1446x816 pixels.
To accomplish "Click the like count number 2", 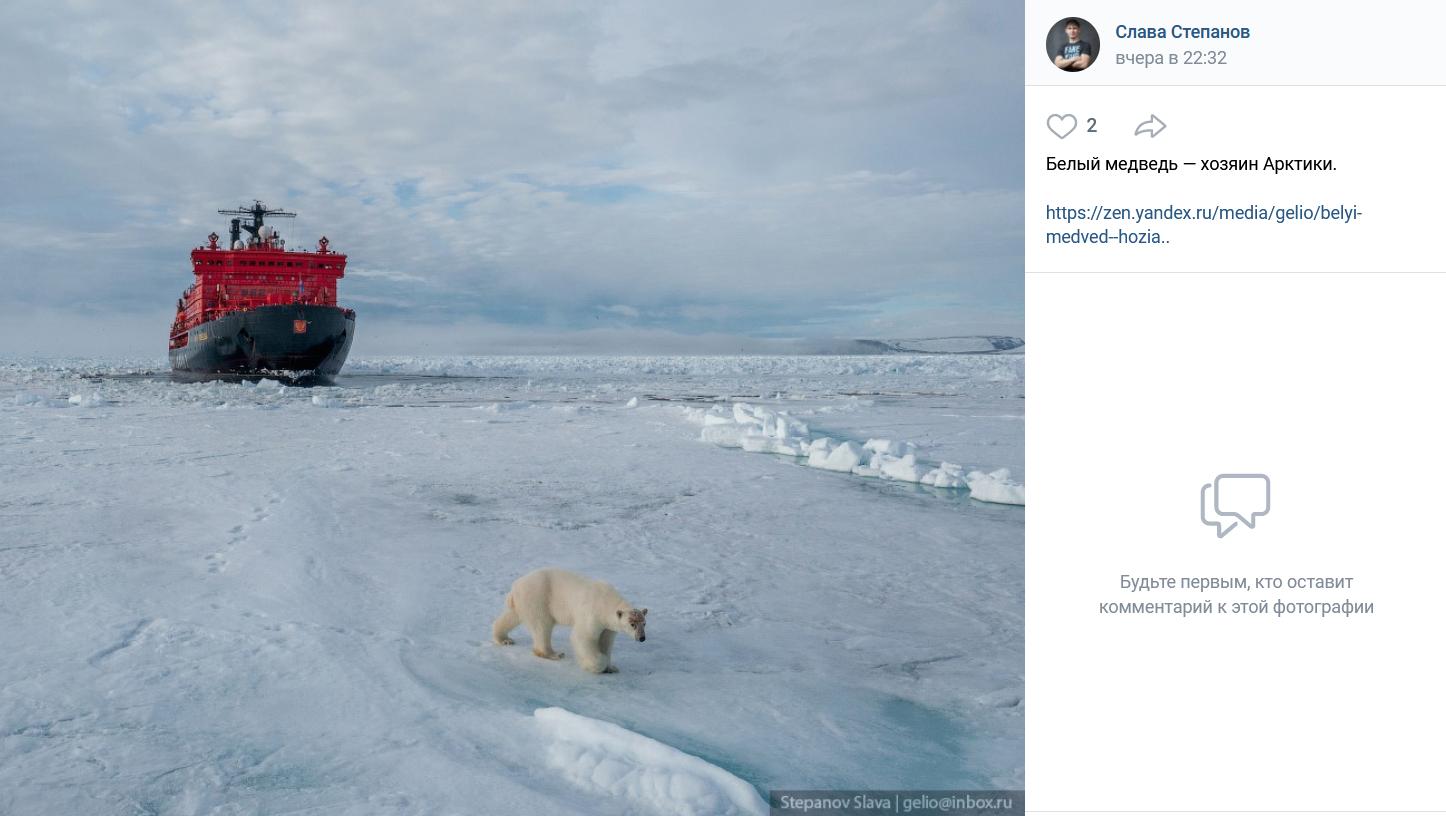I will click(1092, 126).
